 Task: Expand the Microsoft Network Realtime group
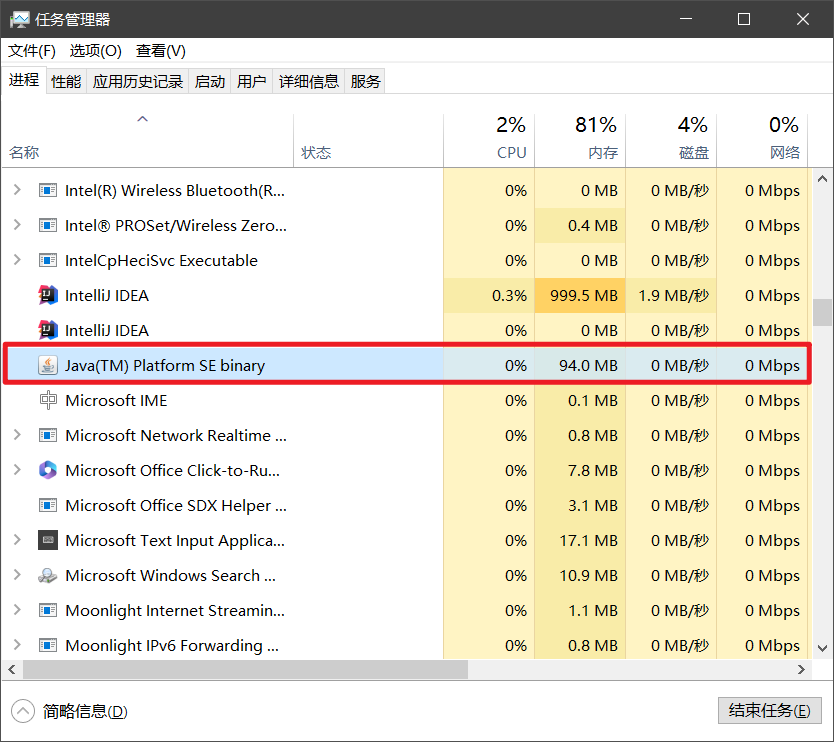17,435
